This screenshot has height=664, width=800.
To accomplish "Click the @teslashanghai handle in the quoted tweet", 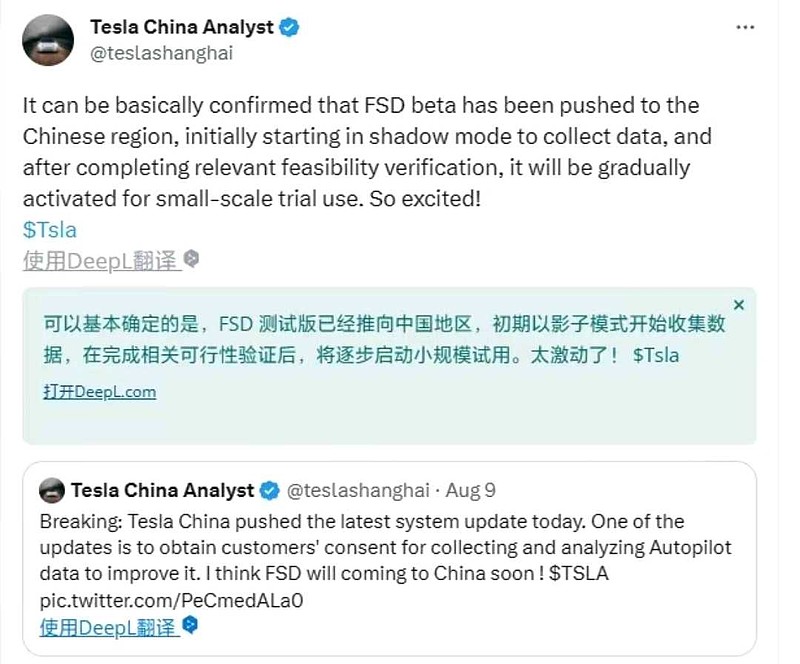I will pos(358,490).
